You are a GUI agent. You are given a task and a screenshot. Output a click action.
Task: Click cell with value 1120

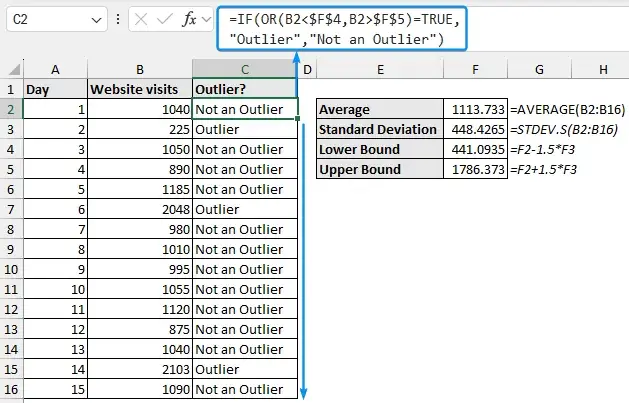140,309
